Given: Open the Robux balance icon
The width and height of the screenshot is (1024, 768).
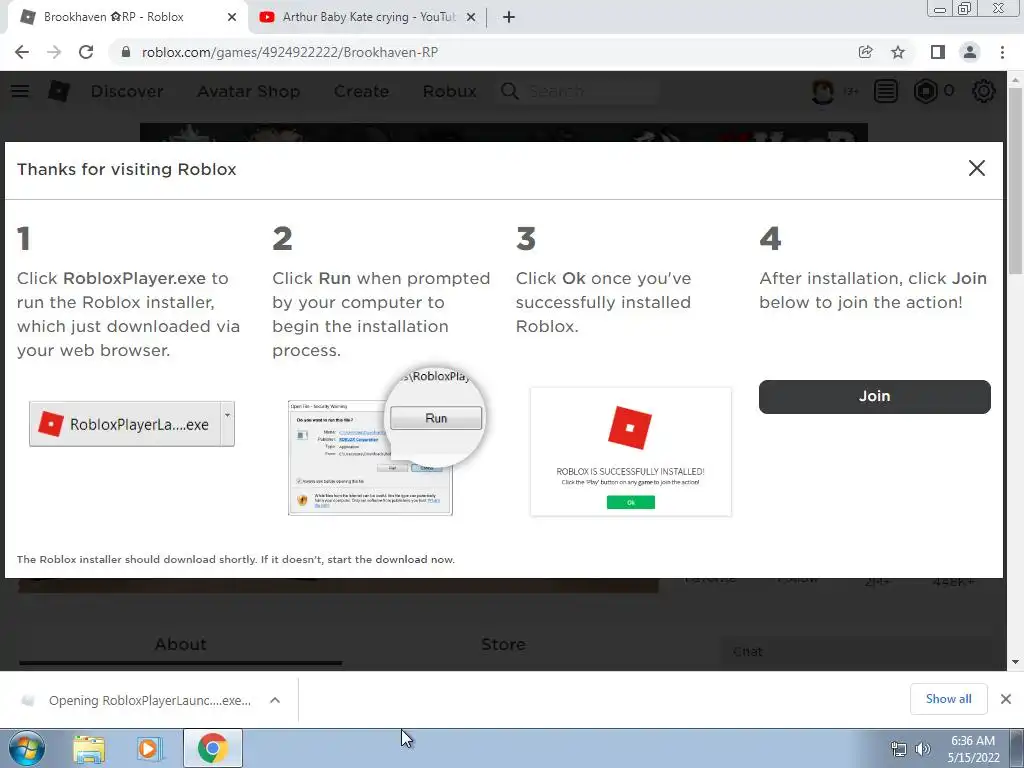Looking at the screenshot, I should pos(925,91).
